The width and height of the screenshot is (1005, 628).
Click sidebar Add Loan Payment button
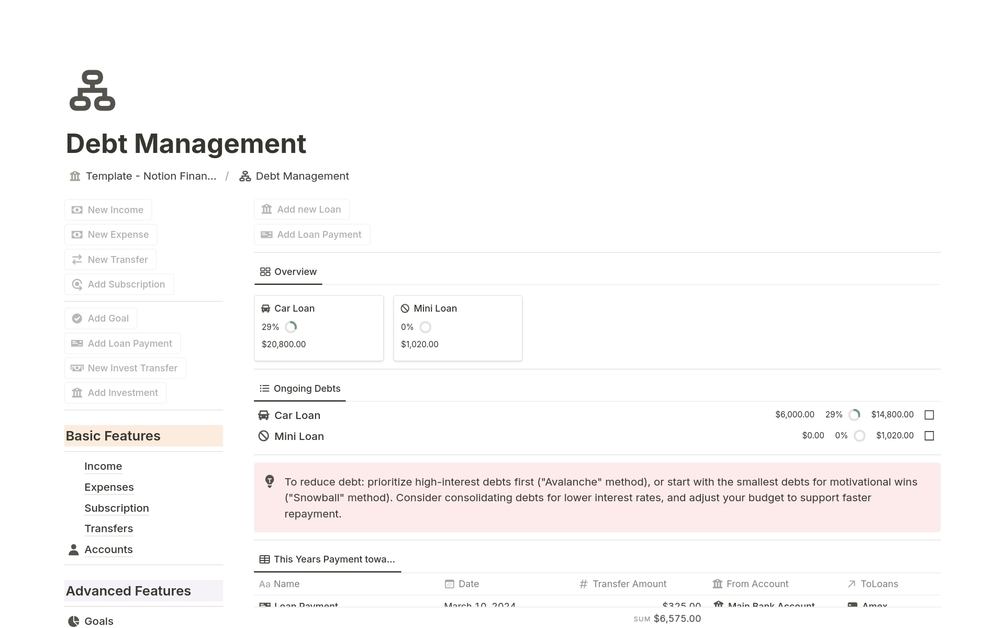pyautogui.click(x=122, y=343)
